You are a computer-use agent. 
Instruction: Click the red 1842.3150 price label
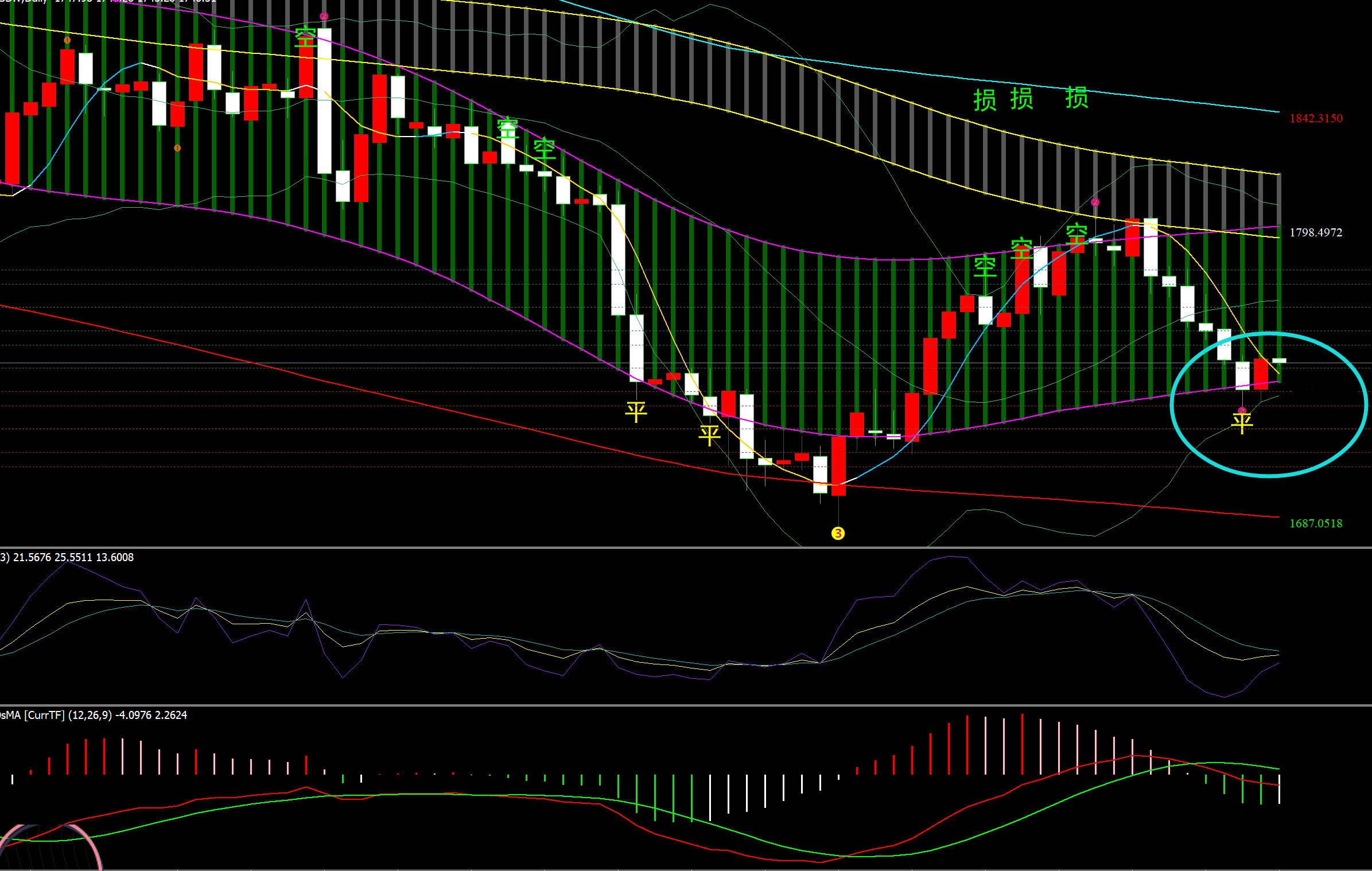click(1316, 118)
